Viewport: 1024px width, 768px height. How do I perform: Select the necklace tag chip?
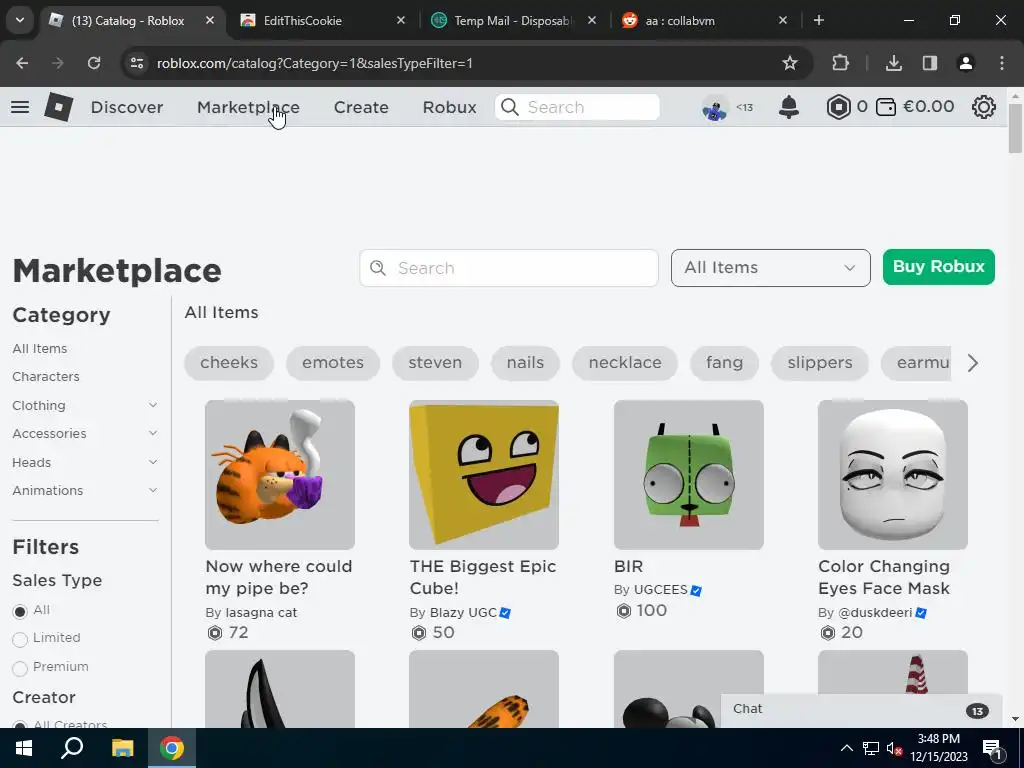(x=625, y=363)
